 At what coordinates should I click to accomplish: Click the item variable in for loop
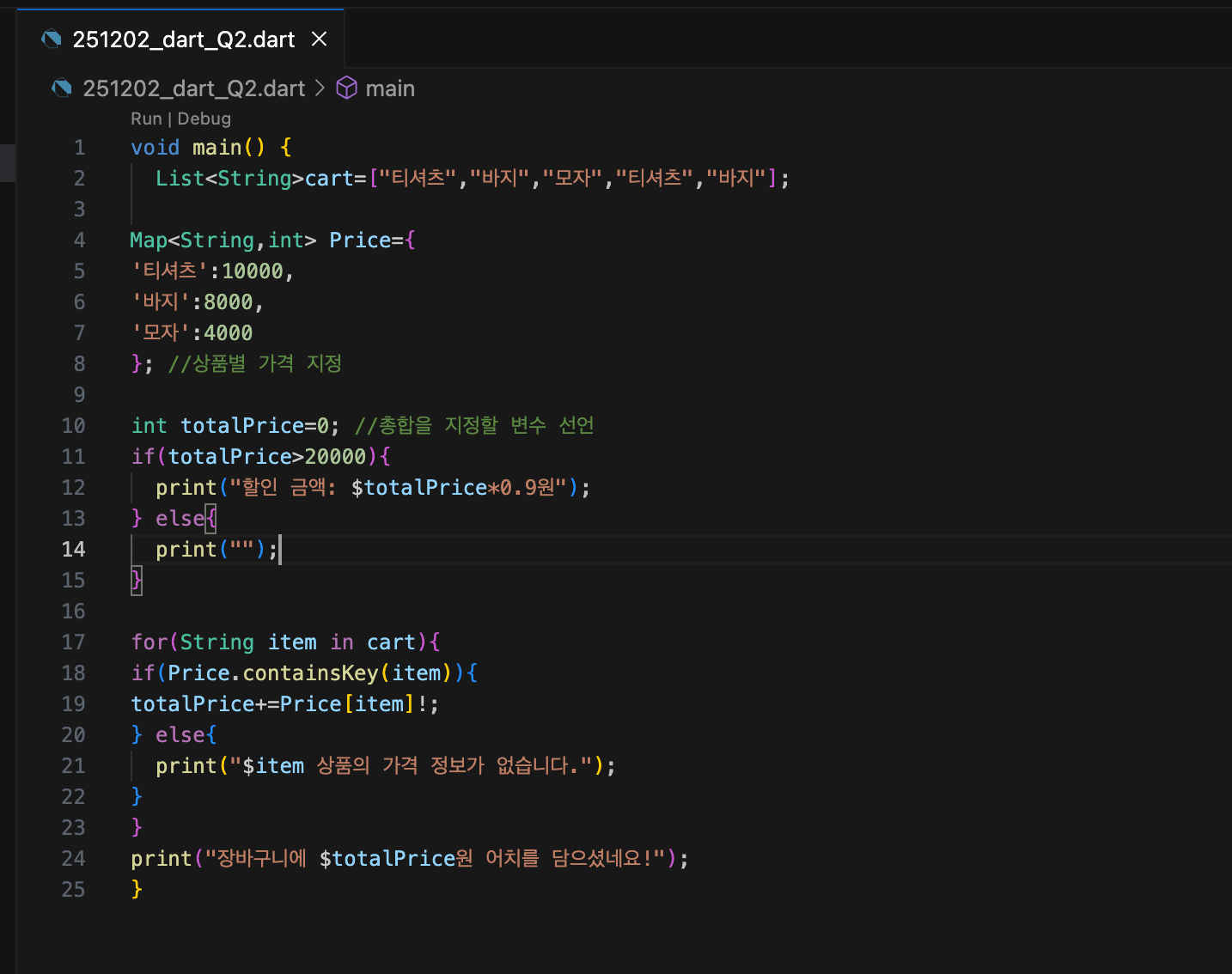292,642
